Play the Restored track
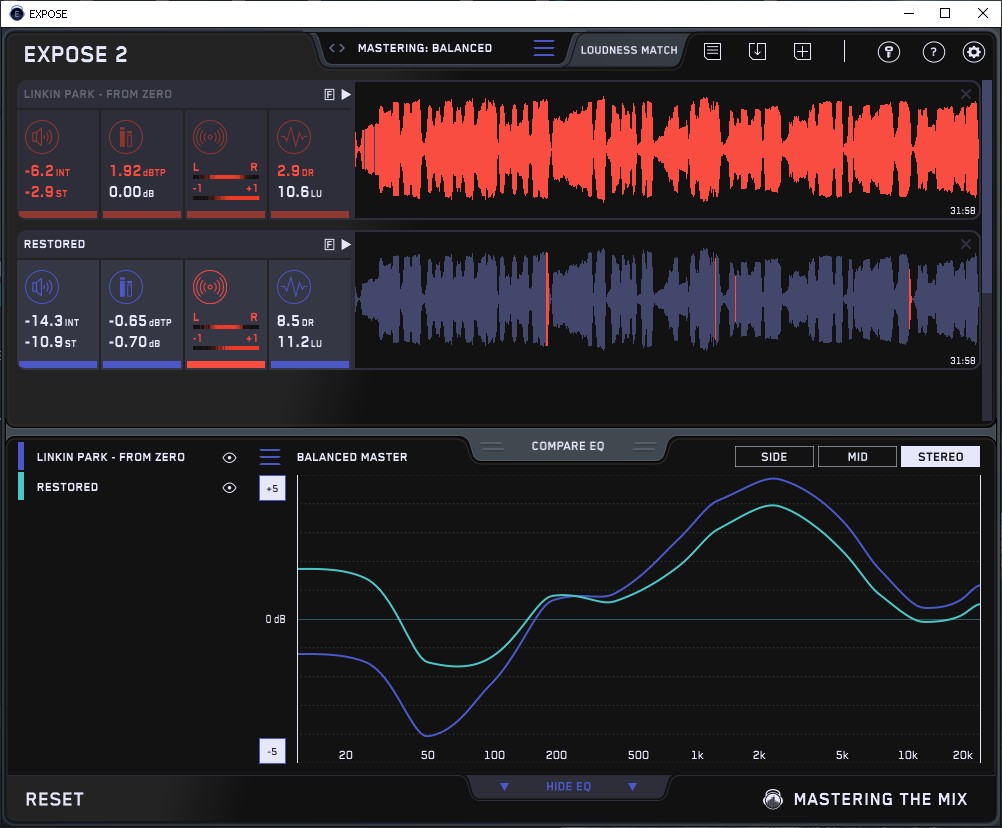Image resolution: width=1002 pixels, height=828 pixels. (346, 245)
